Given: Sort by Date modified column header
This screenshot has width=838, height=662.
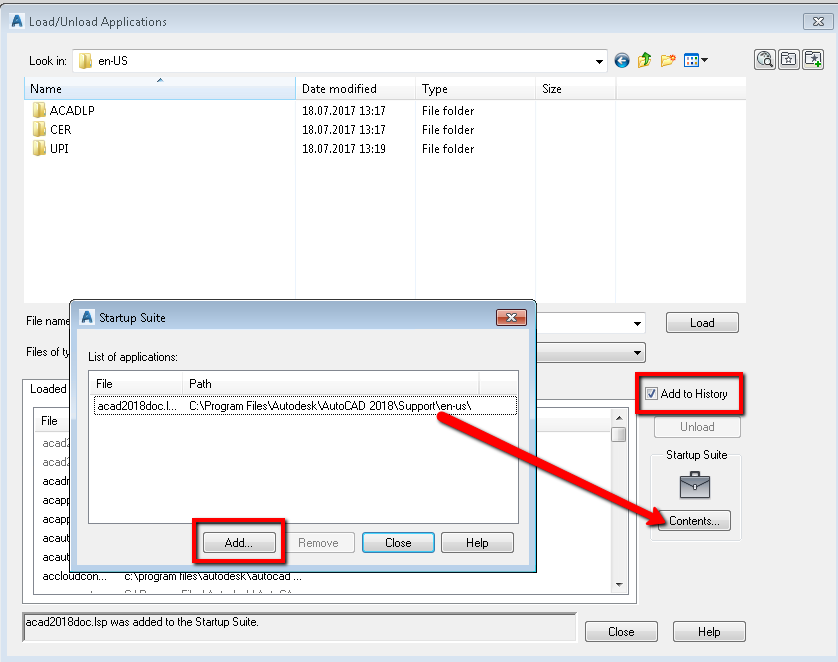Looking at the screenshot, I should [355, 89].
